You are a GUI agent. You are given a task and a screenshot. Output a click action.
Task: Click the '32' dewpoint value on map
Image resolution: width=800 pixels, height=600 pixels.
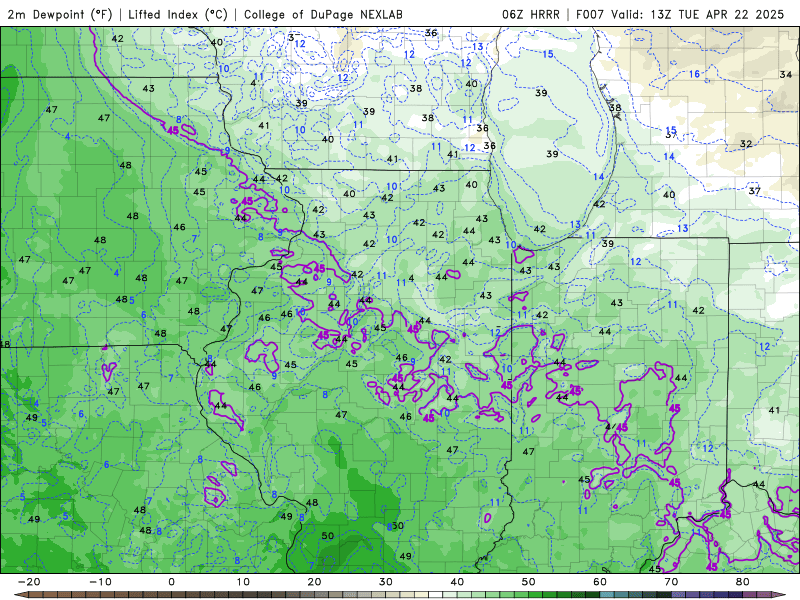pos(746,144)
